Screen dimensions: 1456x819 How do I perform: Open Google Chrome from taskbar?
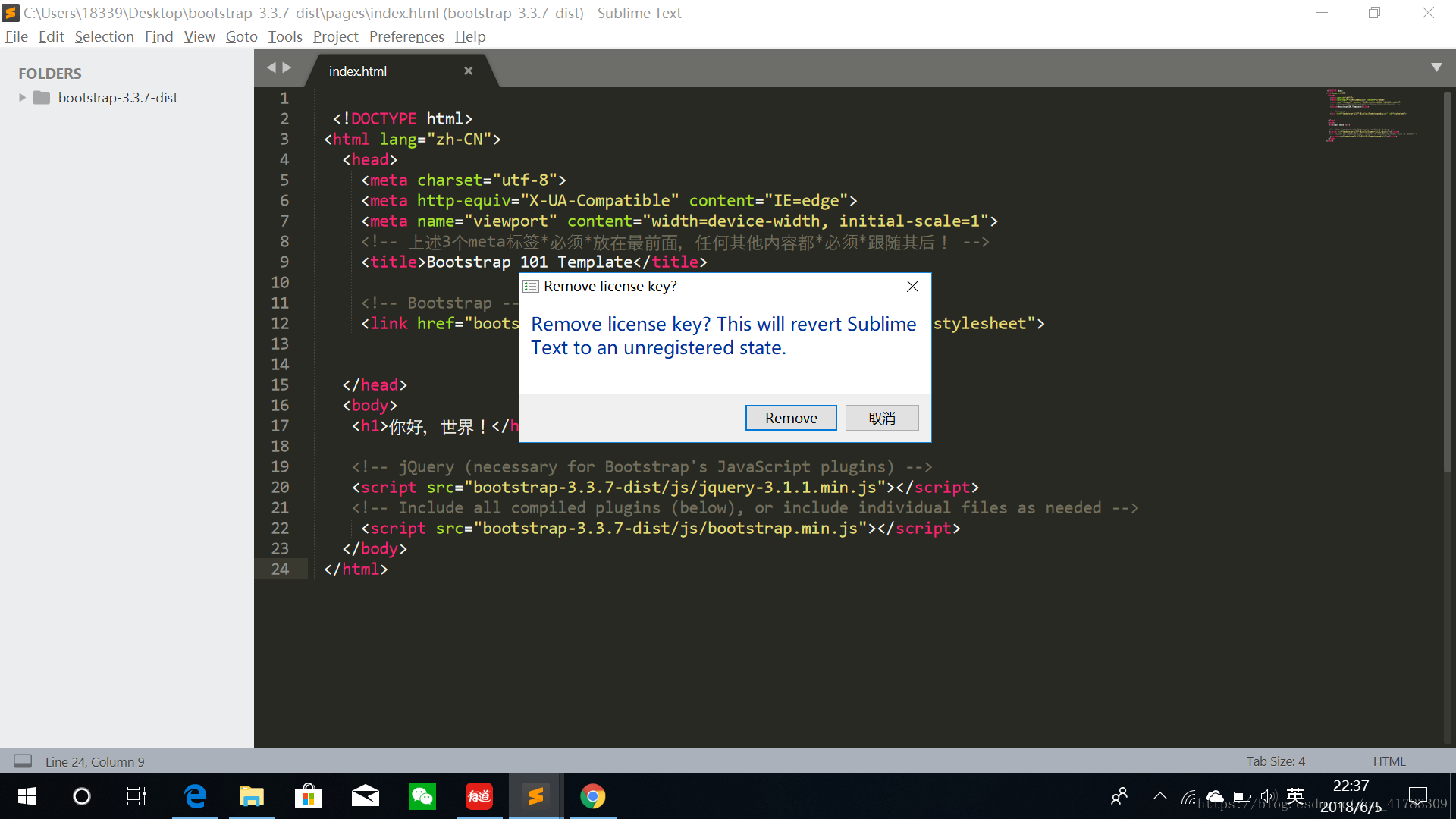(x=593, y=796)
